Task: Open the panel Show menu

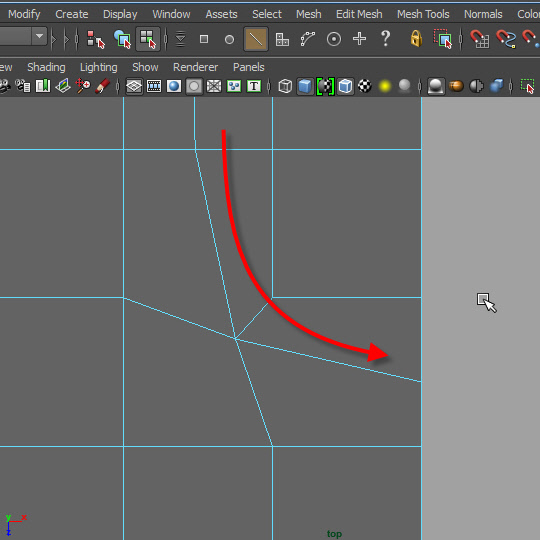Action: 145,67
